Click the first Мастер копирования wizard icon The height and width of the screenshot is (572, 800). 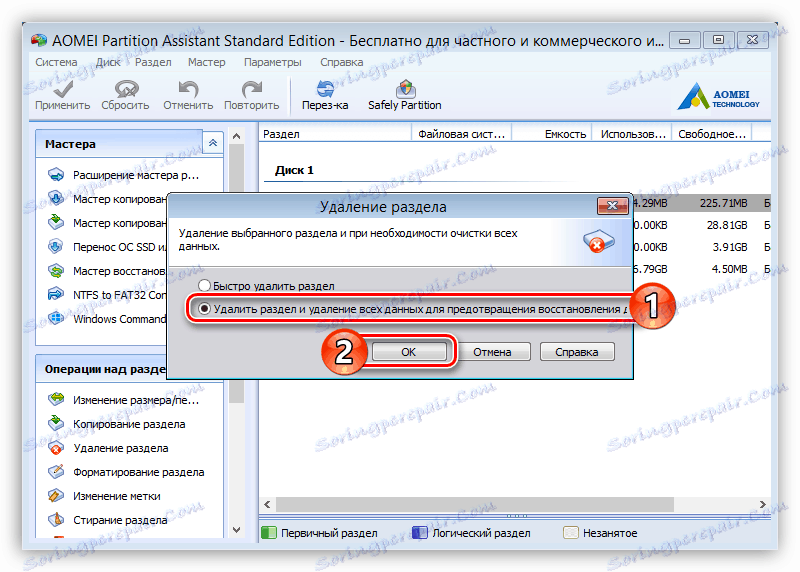click(x=56, y=198)
